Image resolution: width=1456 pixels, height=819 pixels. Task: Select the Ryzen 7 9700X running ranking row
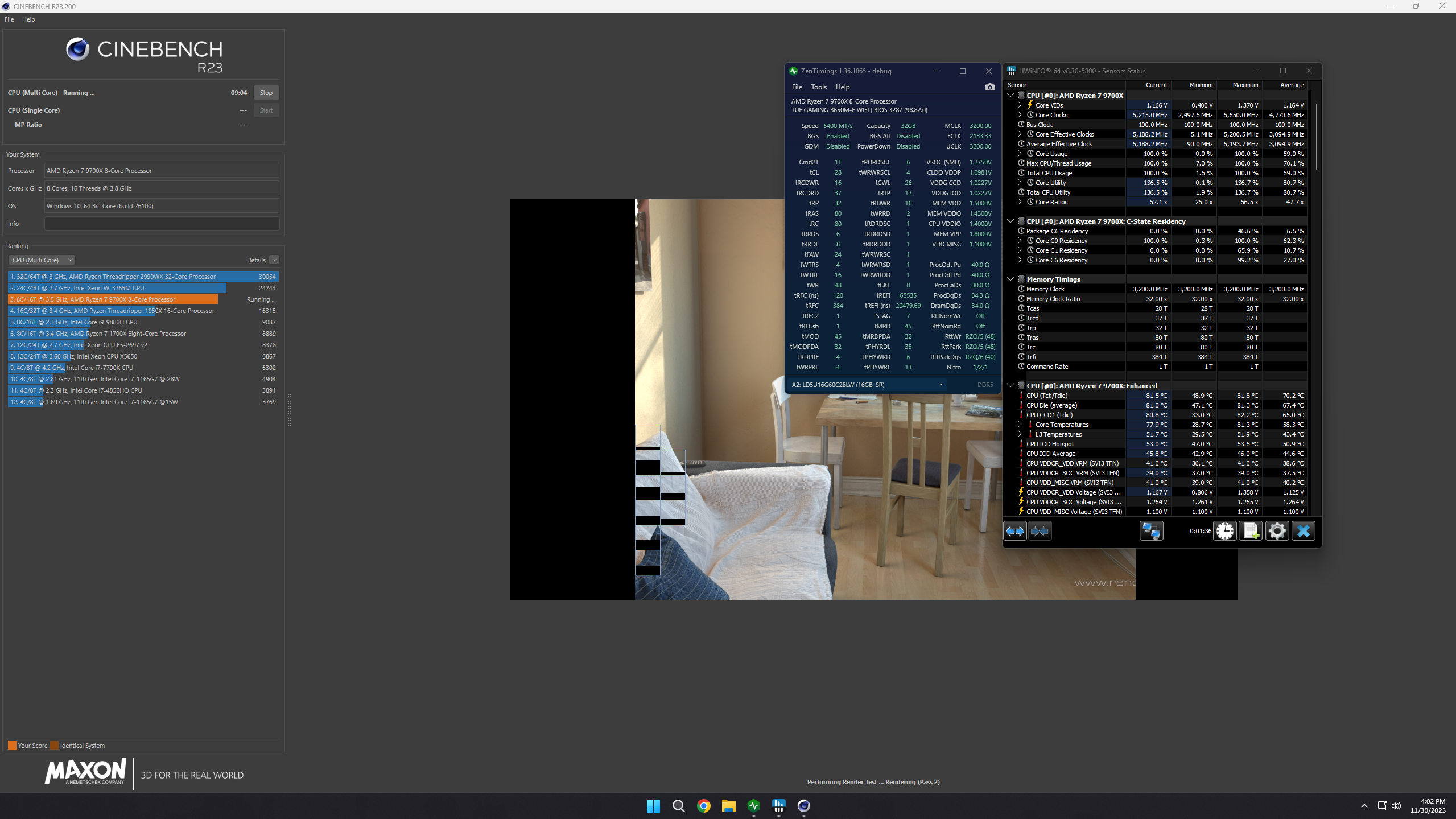(x=143, y=299)
